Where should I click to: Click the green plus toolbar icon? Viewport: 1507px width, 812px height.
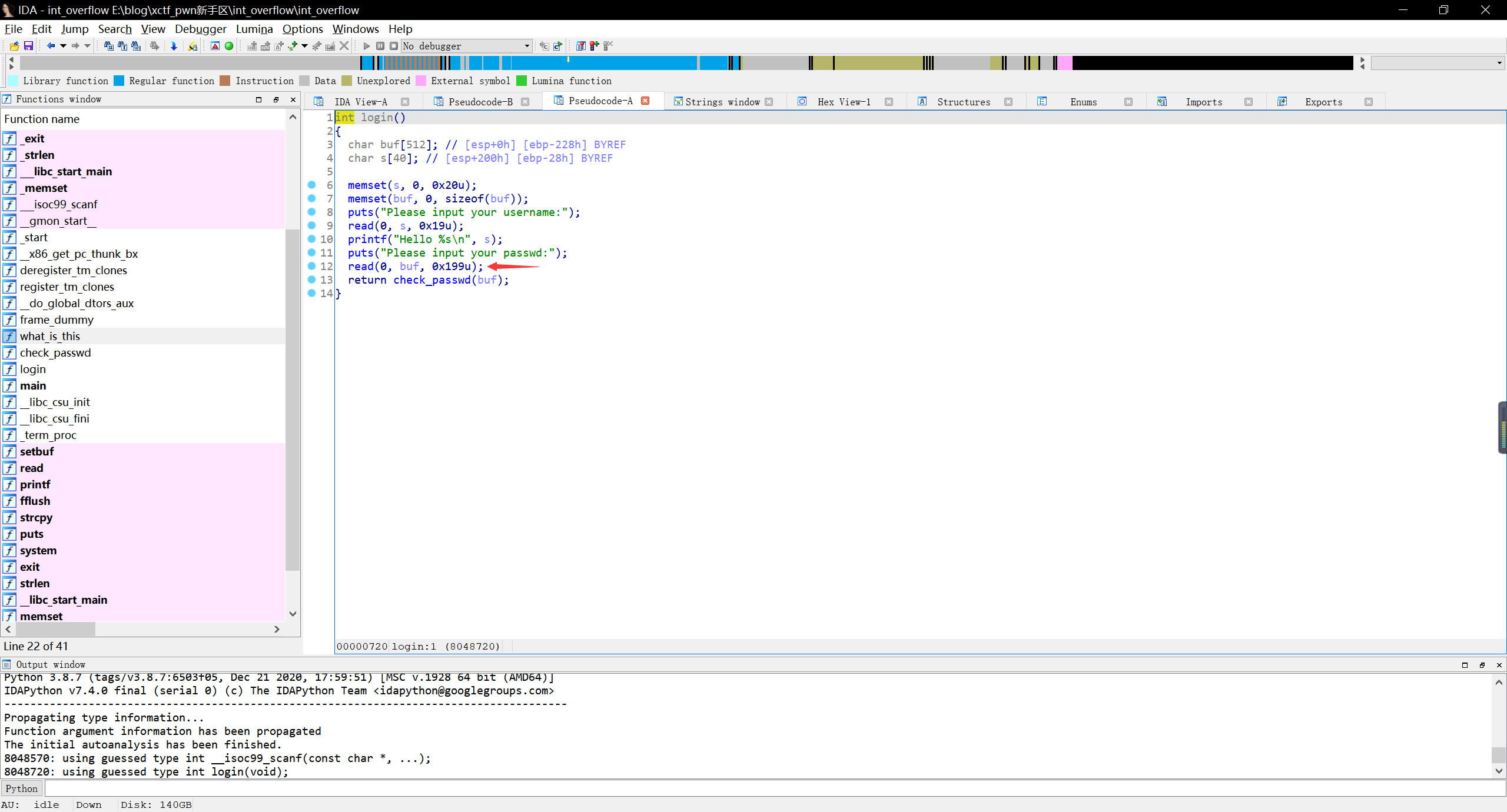click(293, 46)
